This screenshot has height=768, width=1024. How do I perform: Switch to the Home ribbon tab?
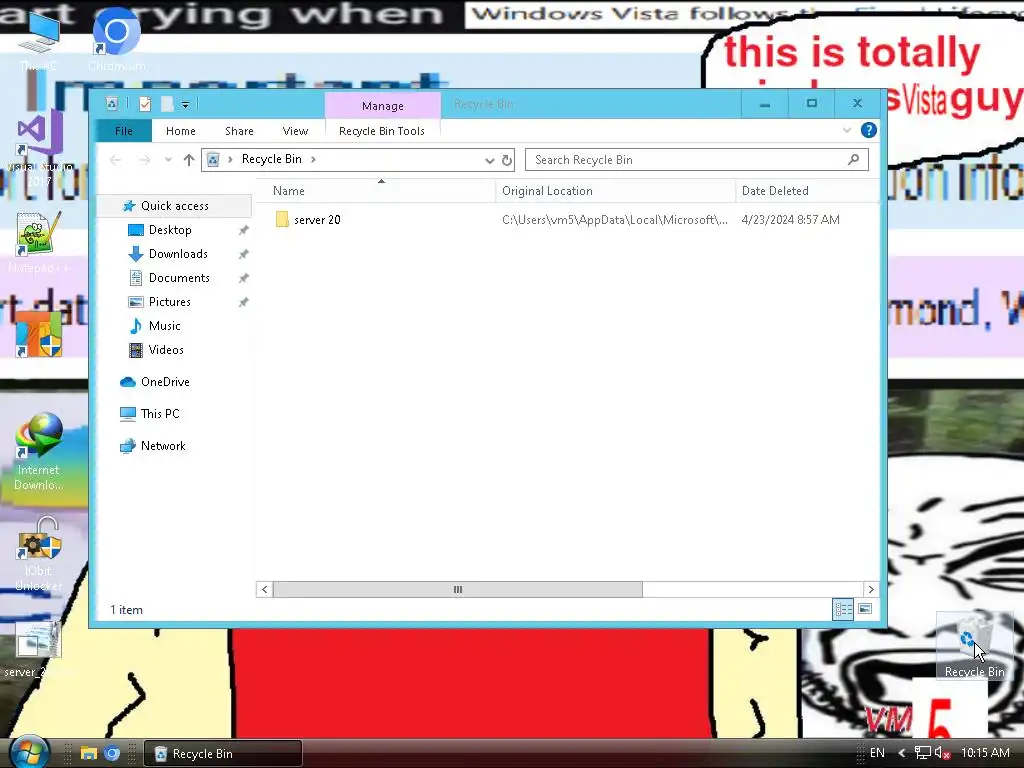[x=181, y=131]
